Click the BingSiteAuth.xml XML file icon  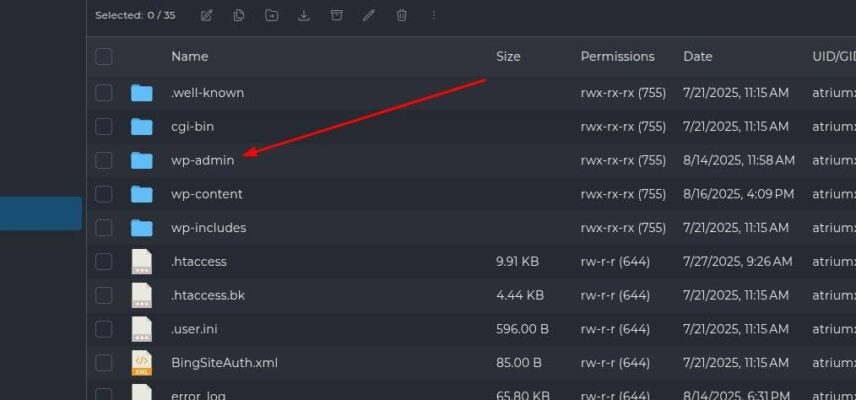[142, 363]
